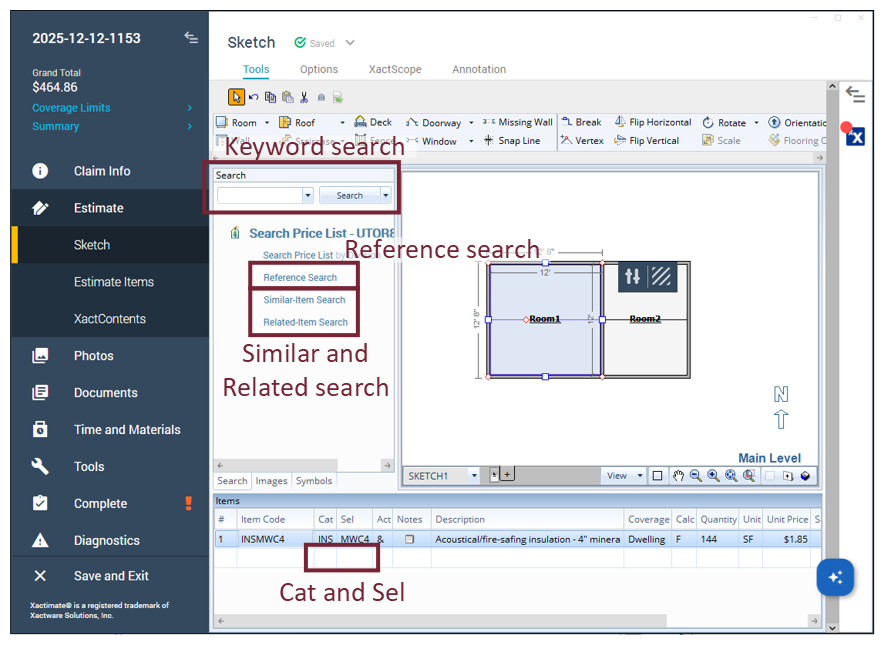Open the Doorway dropdown arrow
This screenshot has height=645, width=884.
click(x=471, y=122)
